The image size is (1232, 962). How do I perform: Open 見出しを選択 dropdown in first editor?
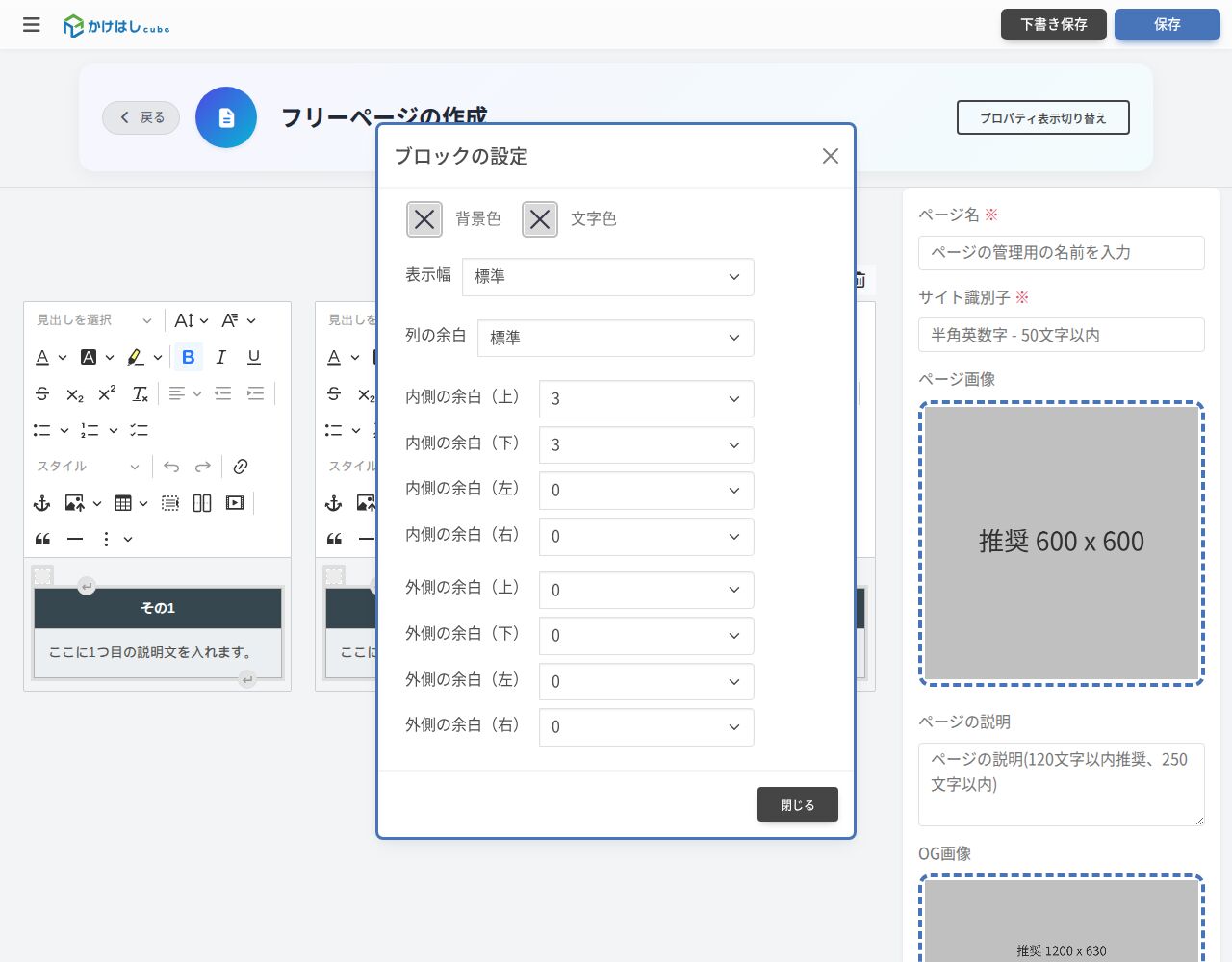pos(93,320)
